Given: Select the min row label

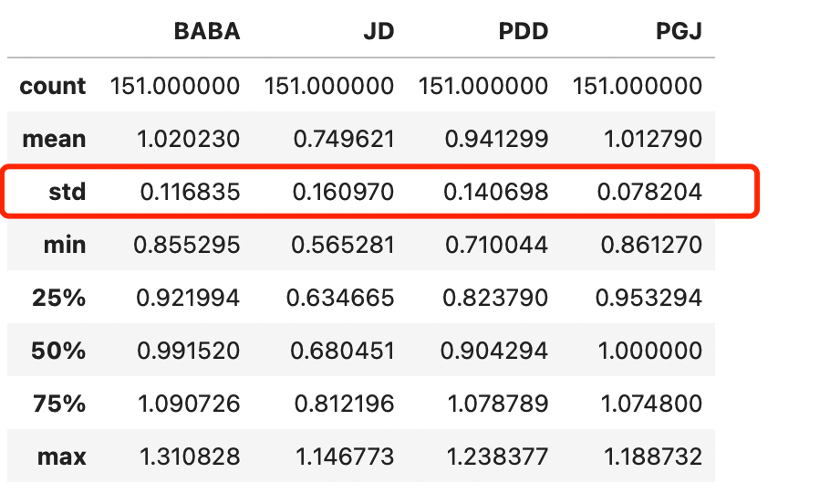Looking at the screenshot, I should 63,244.
